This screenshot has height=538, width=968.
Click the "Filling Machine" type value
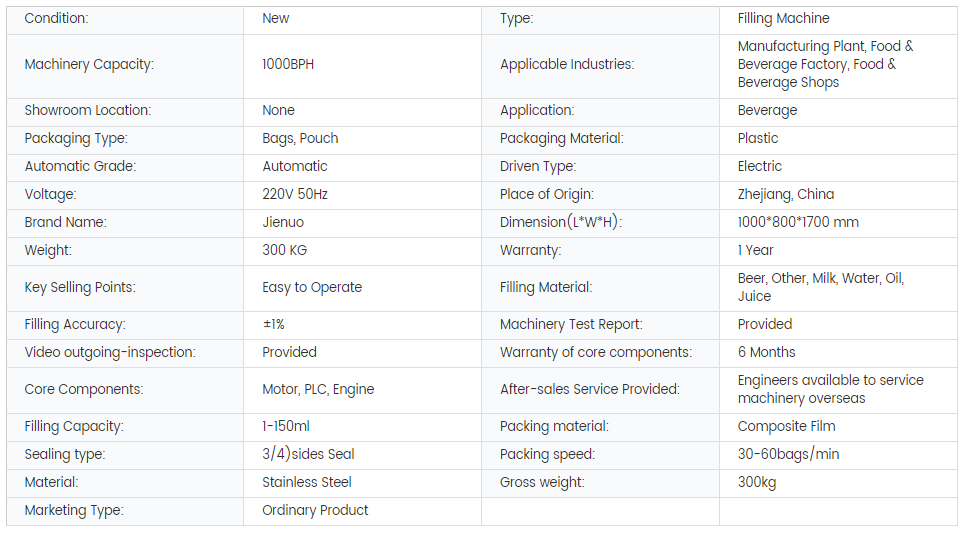[x=783, y=18]
